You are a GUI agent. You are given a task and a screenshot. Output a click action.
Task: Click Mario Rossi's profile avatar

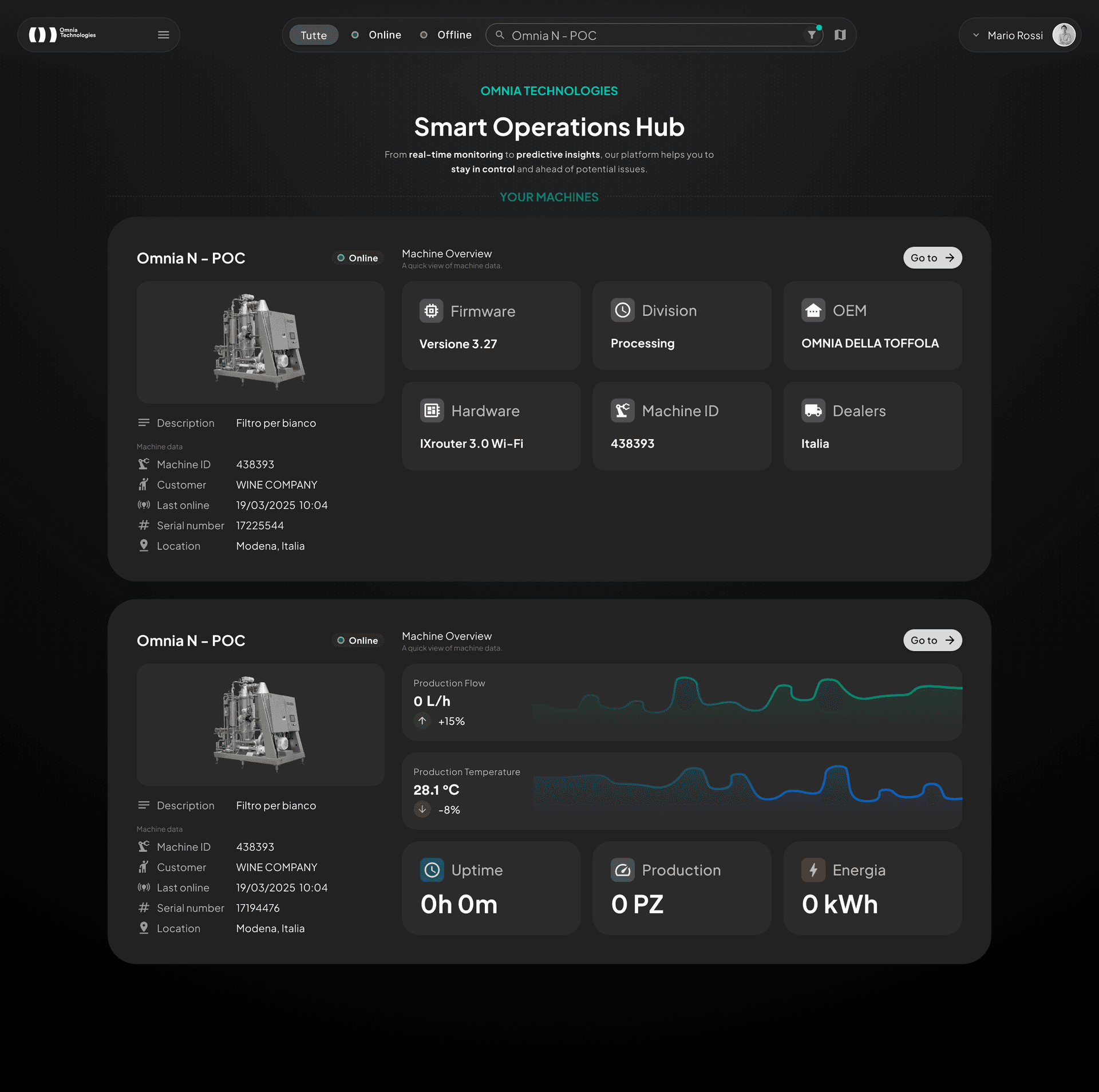1064,35
